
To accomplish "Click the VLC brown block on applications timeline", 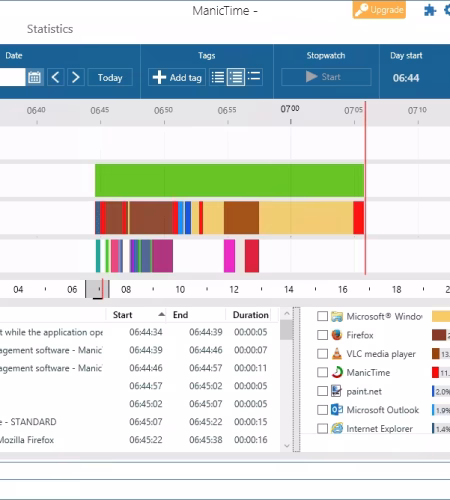I will click(x=241, y=218).
